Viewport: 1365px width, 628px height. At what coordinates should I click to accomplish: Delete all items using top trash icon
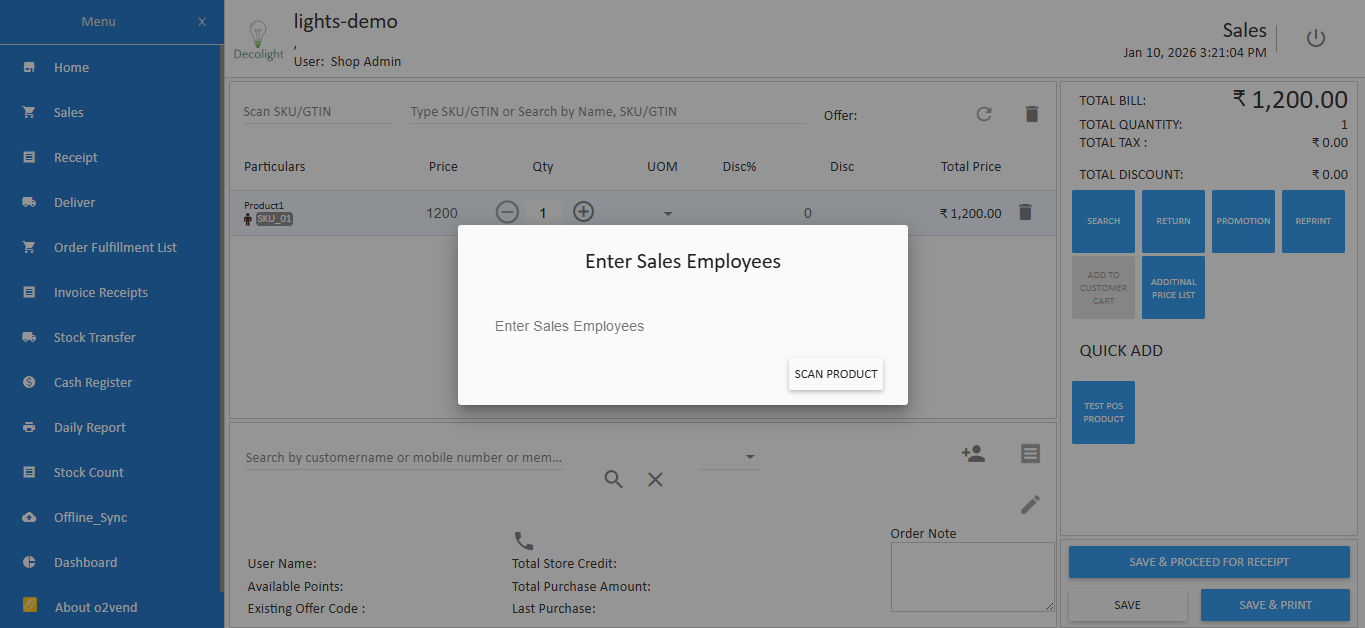tap(1031, 114)
